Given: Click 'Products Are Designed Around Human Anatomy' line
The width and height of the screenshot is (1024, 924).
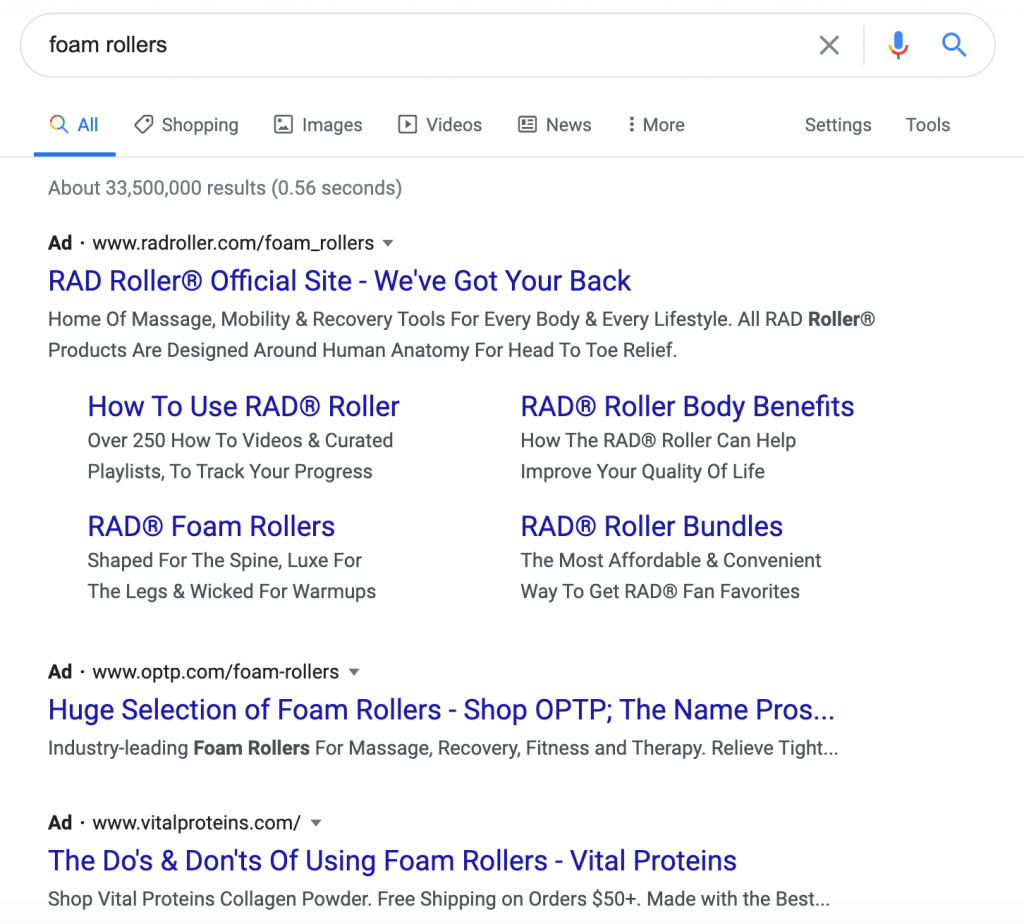Looking at the screenshot, I should [362, 351].
